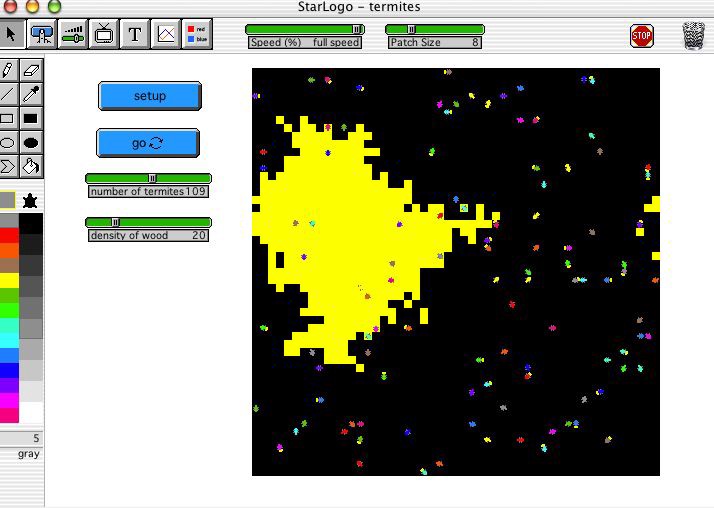Screen dimensions: 714x508
Task: Open the trash can icon
Action: pos(693,37)
